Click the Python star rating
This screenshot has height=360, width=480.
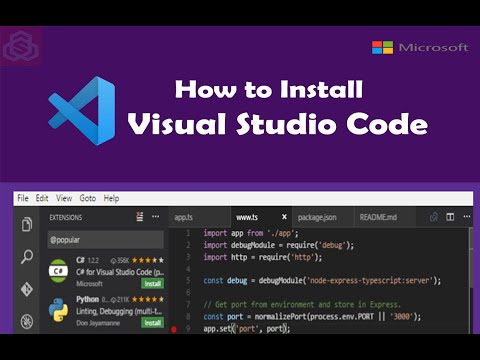coord(148,299)
